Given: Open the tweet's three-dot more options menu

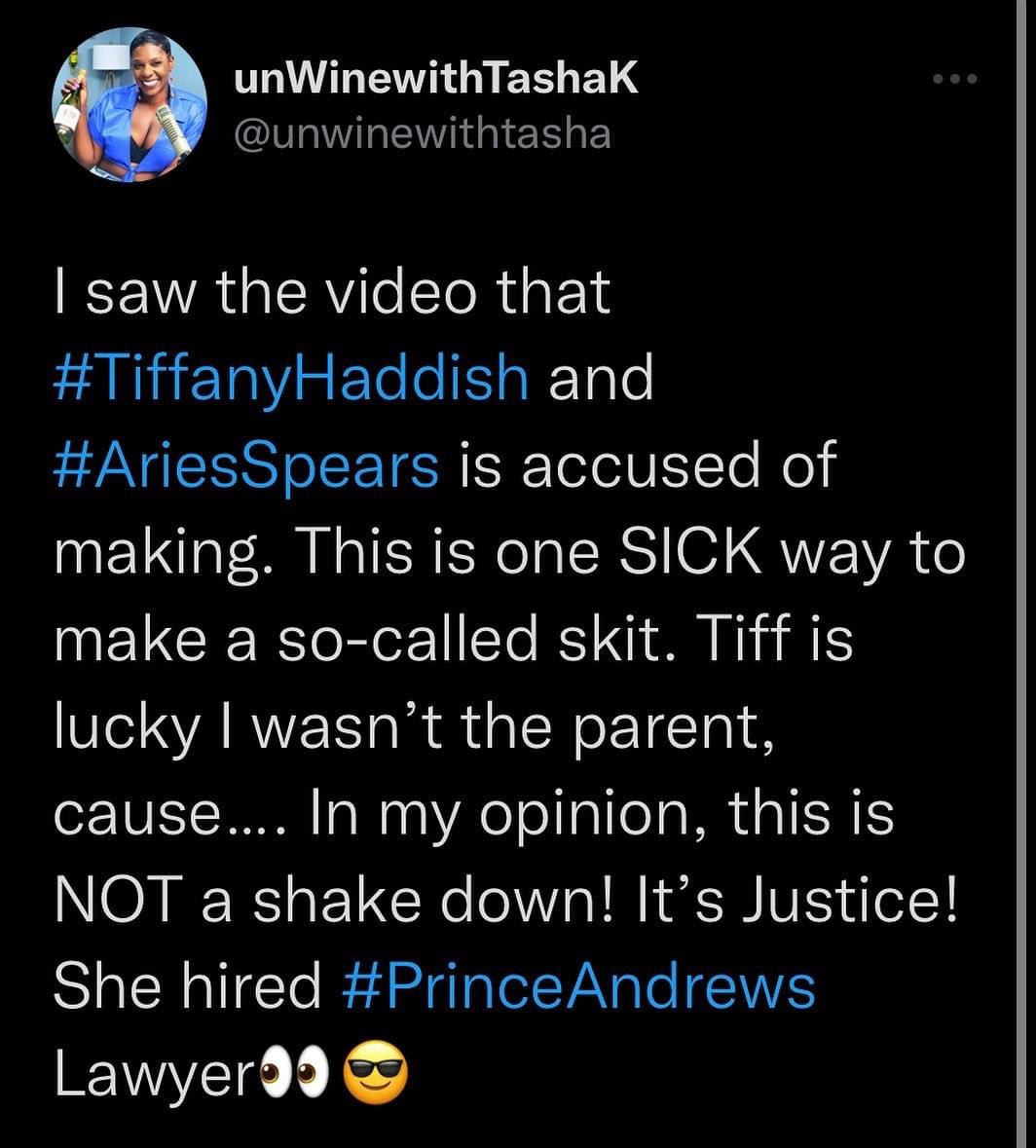Looking at the screenshot, I should (953, 80).
